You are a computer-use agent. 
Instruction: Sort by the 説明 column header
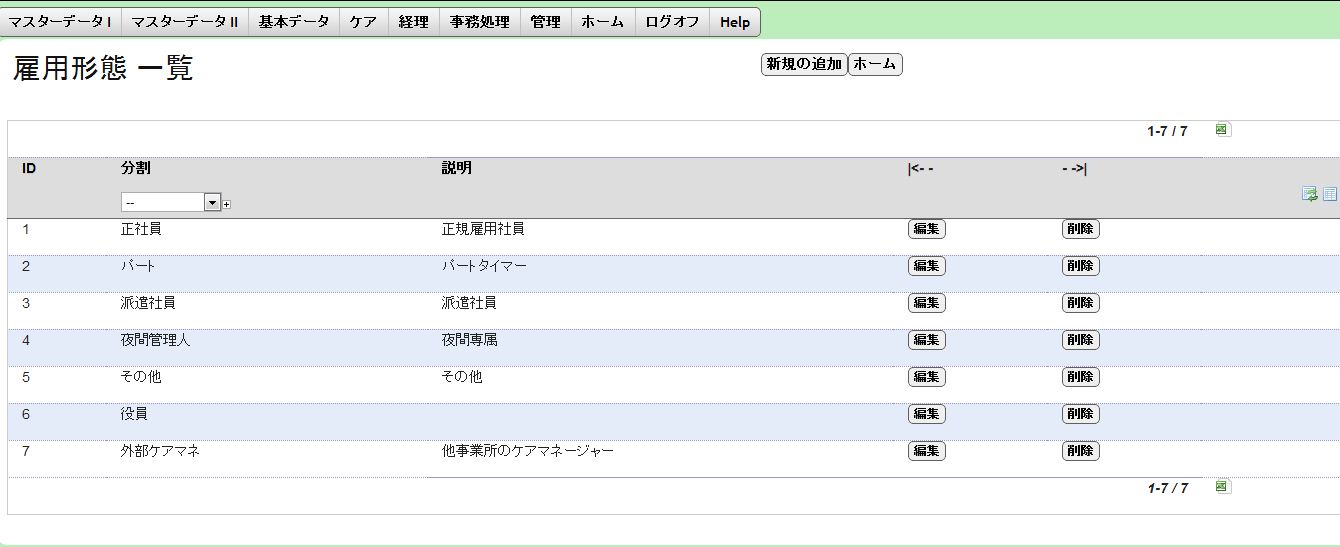[456, 168]
